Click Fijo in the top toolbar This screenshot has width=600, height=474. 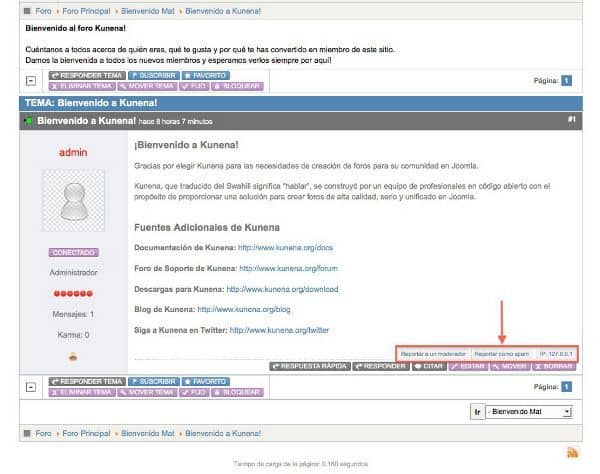click(194, 86)
